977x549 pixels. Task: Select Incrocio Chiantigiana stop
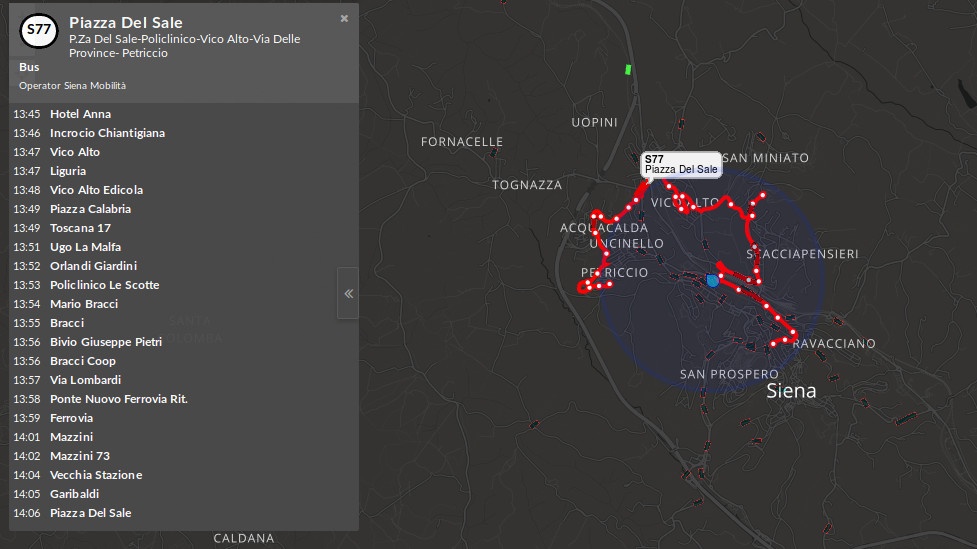[x=107, y=133]
